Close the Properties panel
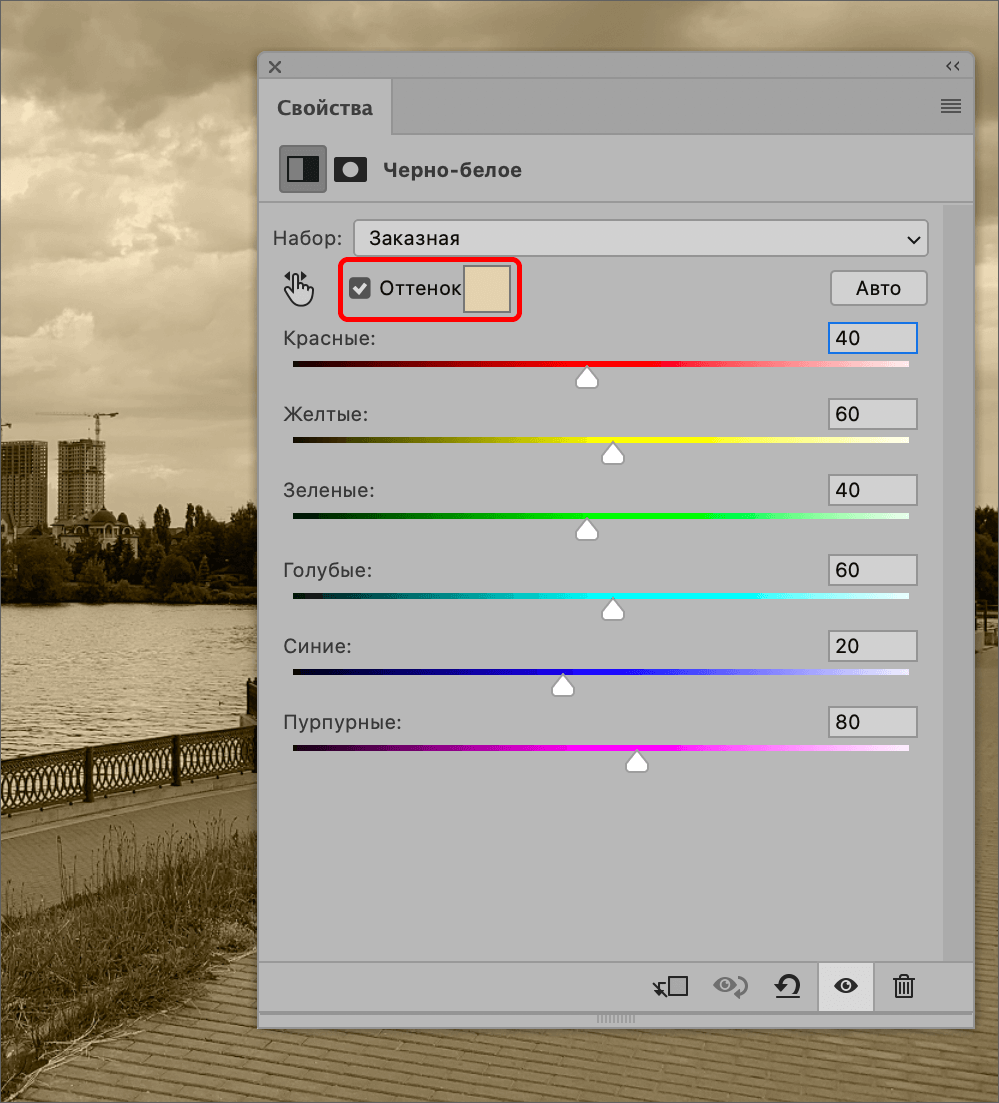Viewport: 999px width, 1103px height. pos(275,67)
